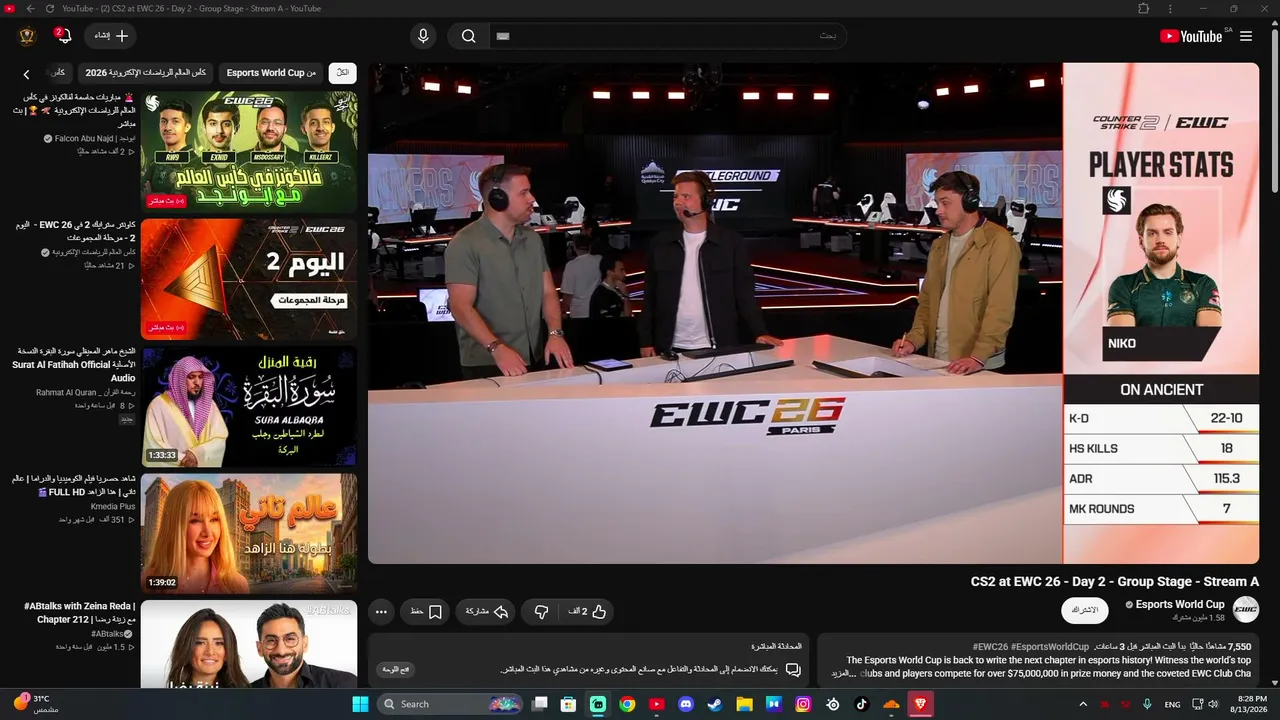Screen dimensions: 1280x720
Task: Dislike the video with thumbs down
Action: coord(541,611)
